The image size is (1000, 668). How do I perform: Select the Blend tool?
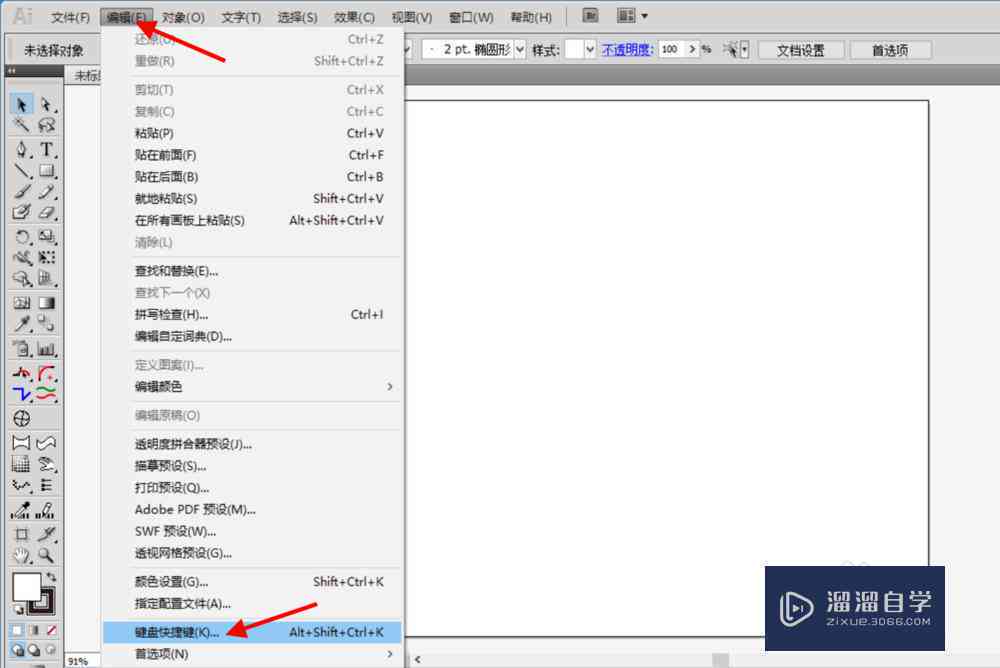47,323
